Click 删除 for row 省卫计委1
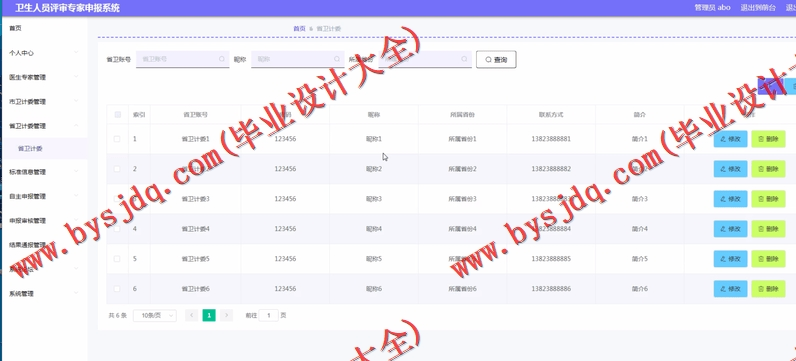796x361 pixels. click(768, 139)
